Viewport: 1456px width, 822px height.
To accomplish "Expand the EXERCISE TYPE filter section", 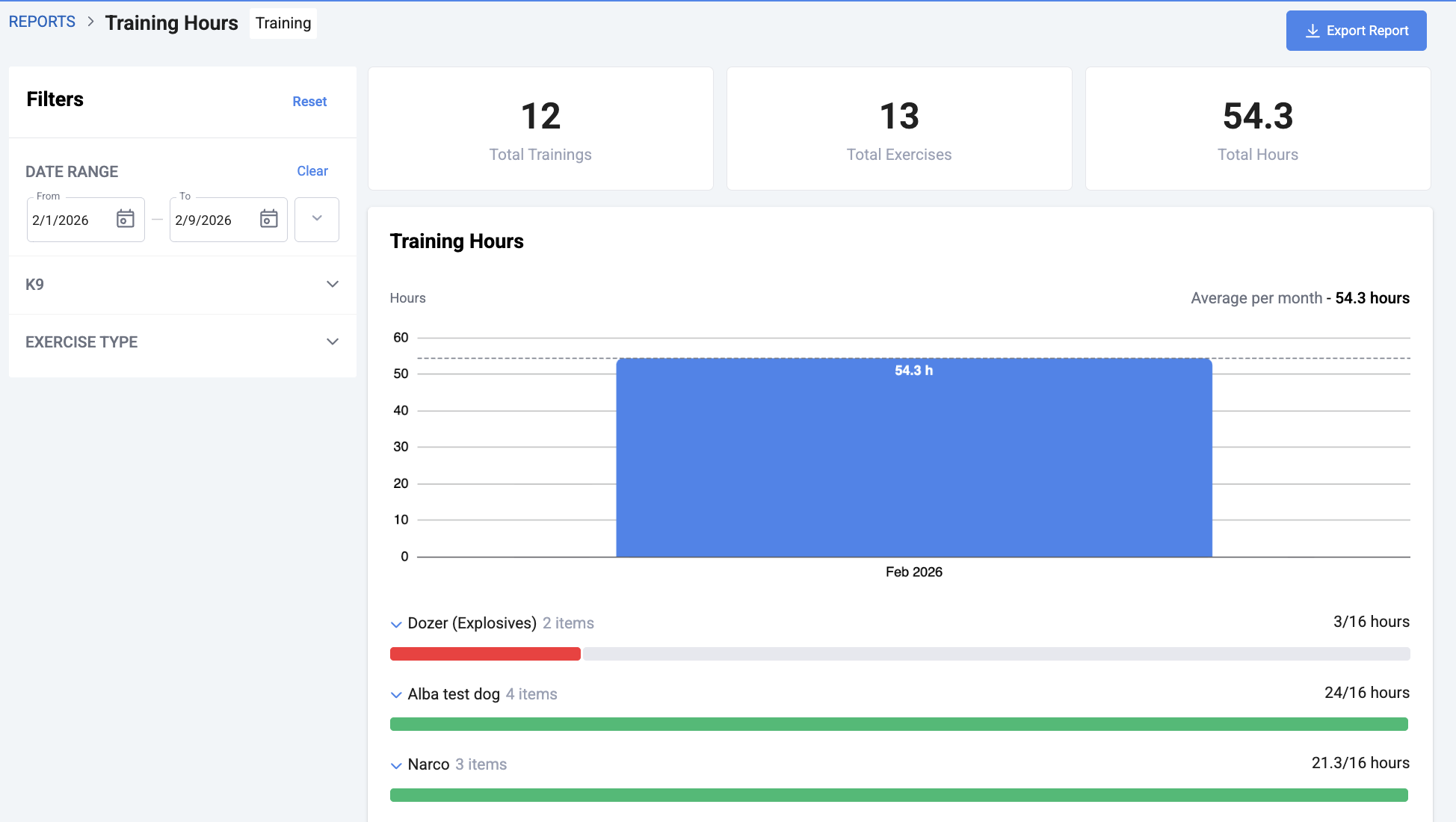I will tap(333, 342).
